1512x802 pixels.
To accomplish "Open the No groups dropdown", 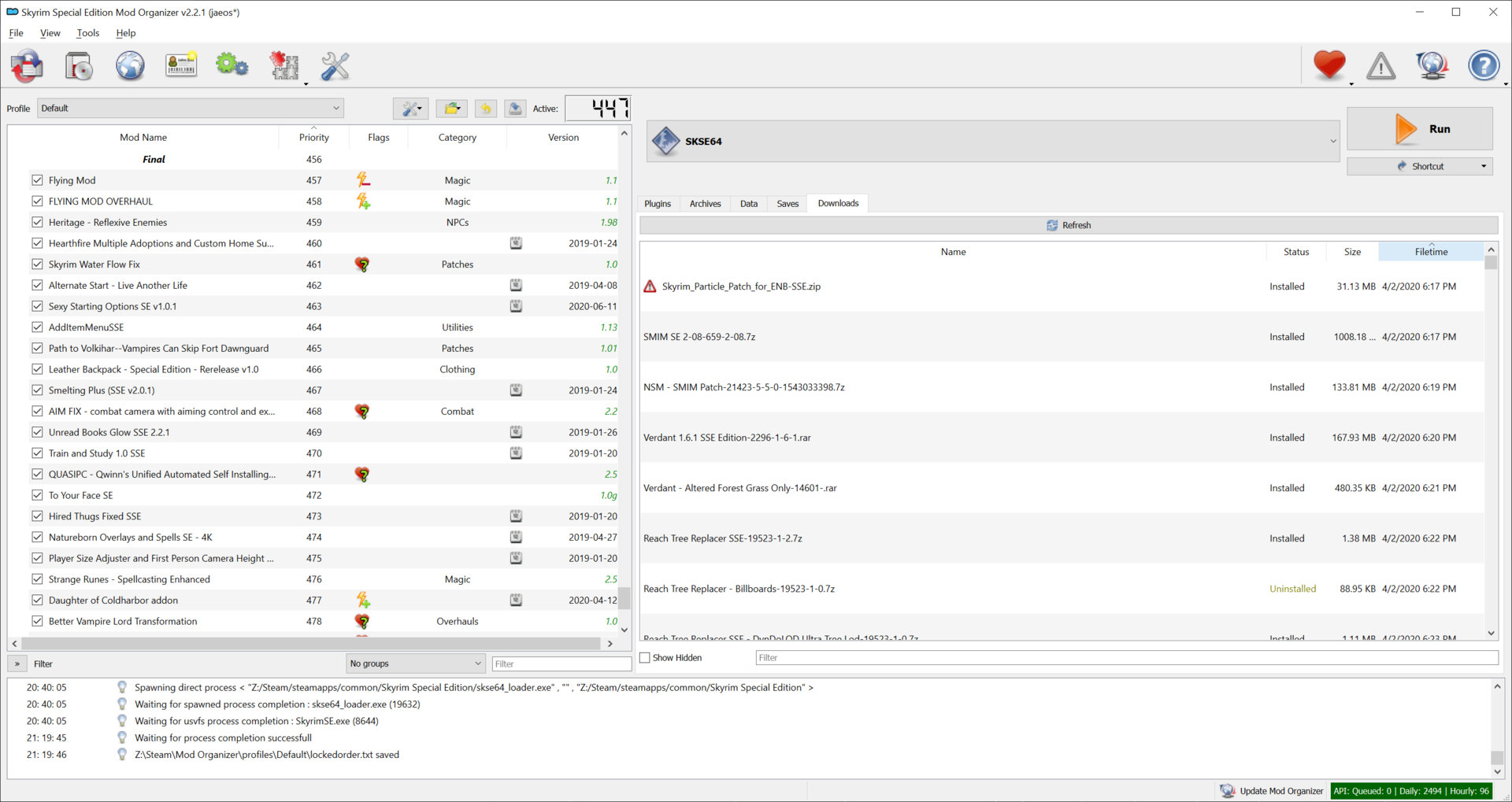I will tap(415, 663).
